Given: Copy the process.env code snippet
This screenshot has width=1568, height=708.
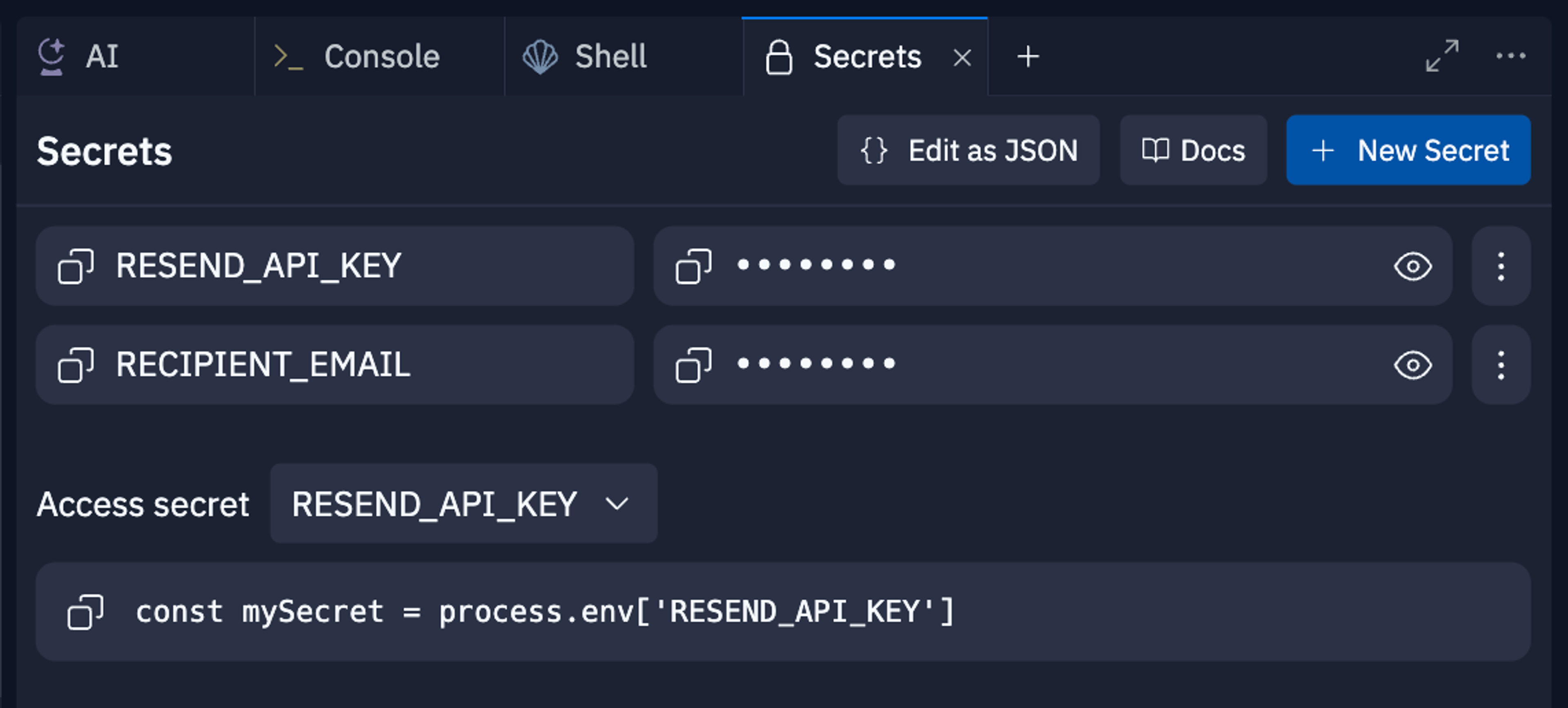Looking at the screenshot, I should click(x=85, y=612).
